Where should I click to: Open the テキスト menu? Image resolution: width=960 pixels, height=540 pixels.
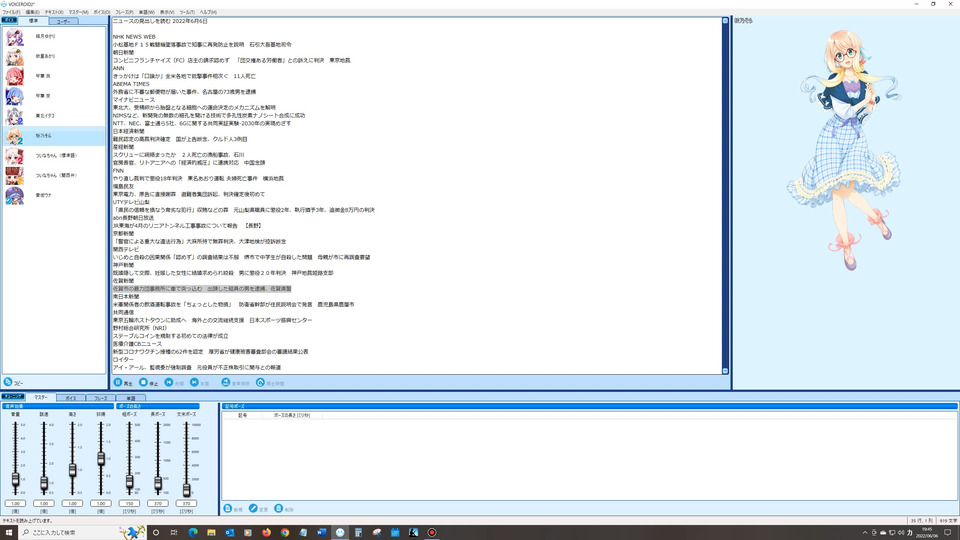tap(54, 12)
